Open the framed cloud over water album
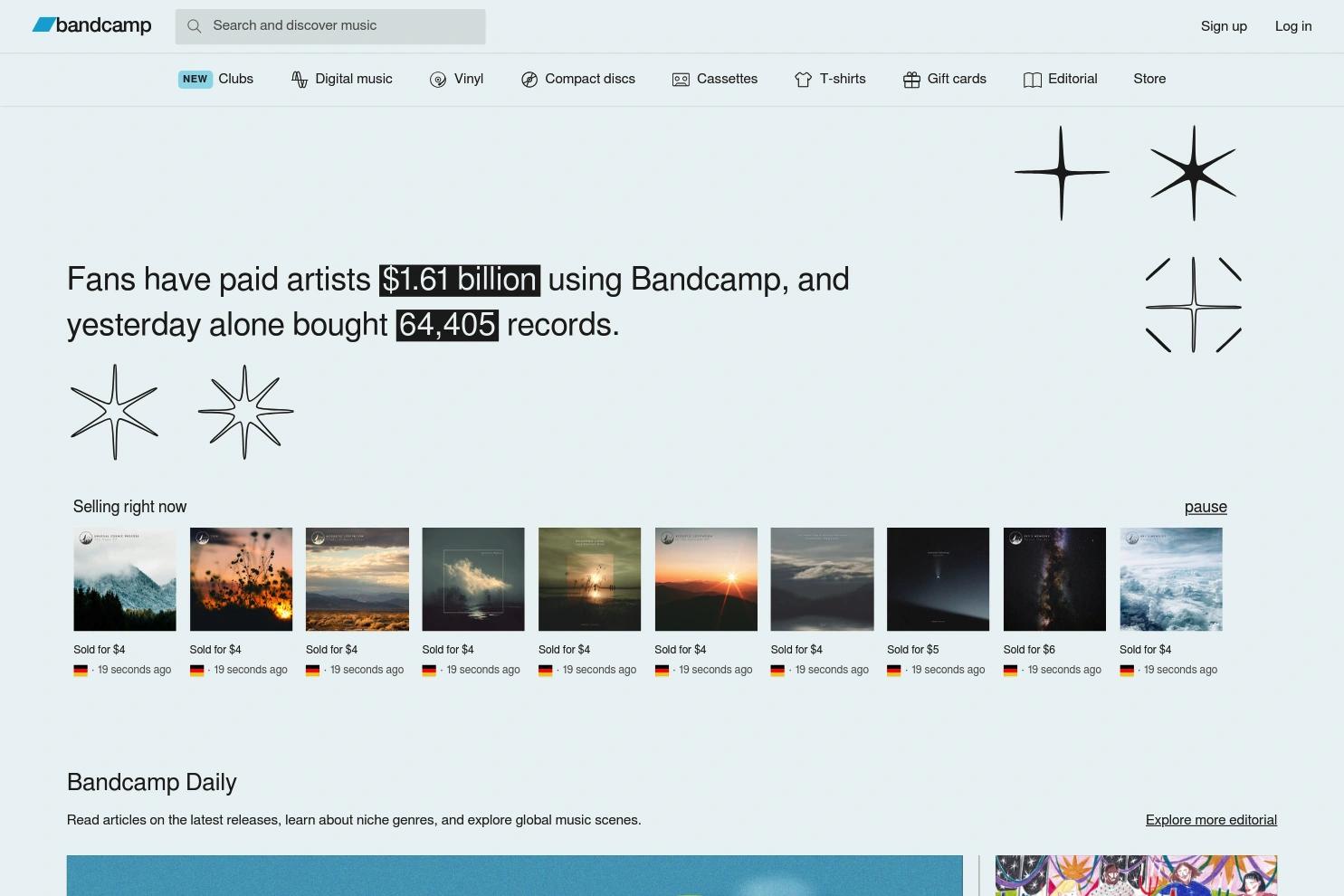 (x=473, y=579)
